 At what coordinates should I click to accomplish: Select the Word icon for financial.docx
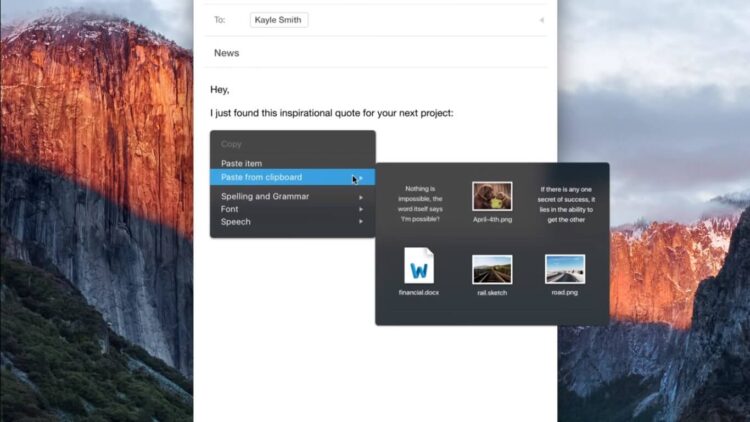(x=419, y=267)
